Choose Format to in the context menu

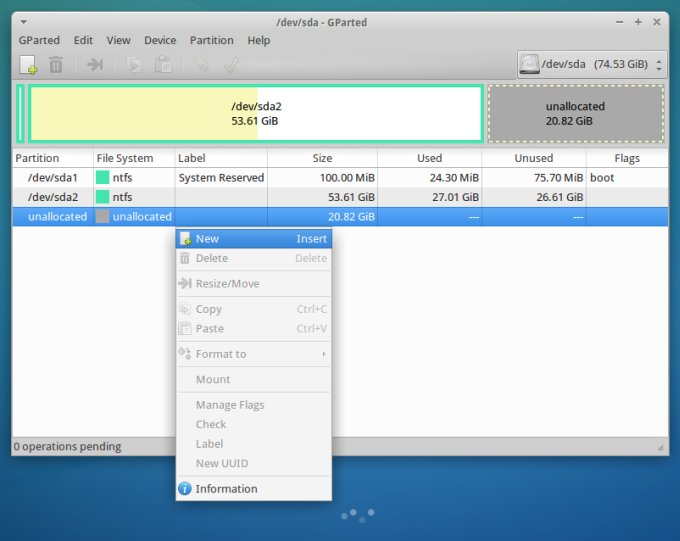tap(254, 354)
